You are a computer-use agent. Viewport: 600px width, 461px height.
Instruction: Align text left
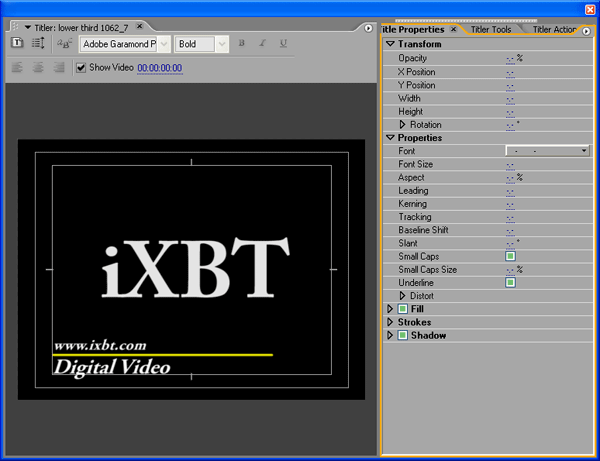point(17,68)
